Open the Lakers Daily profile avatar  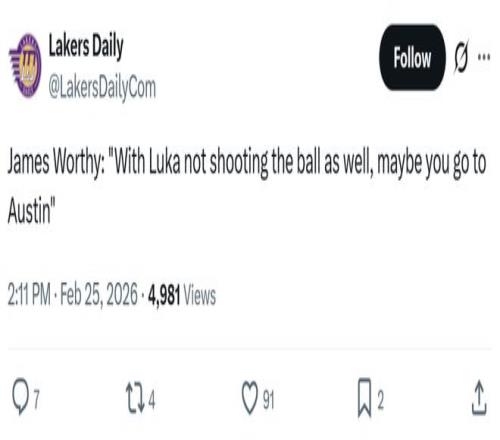(25, 65)
